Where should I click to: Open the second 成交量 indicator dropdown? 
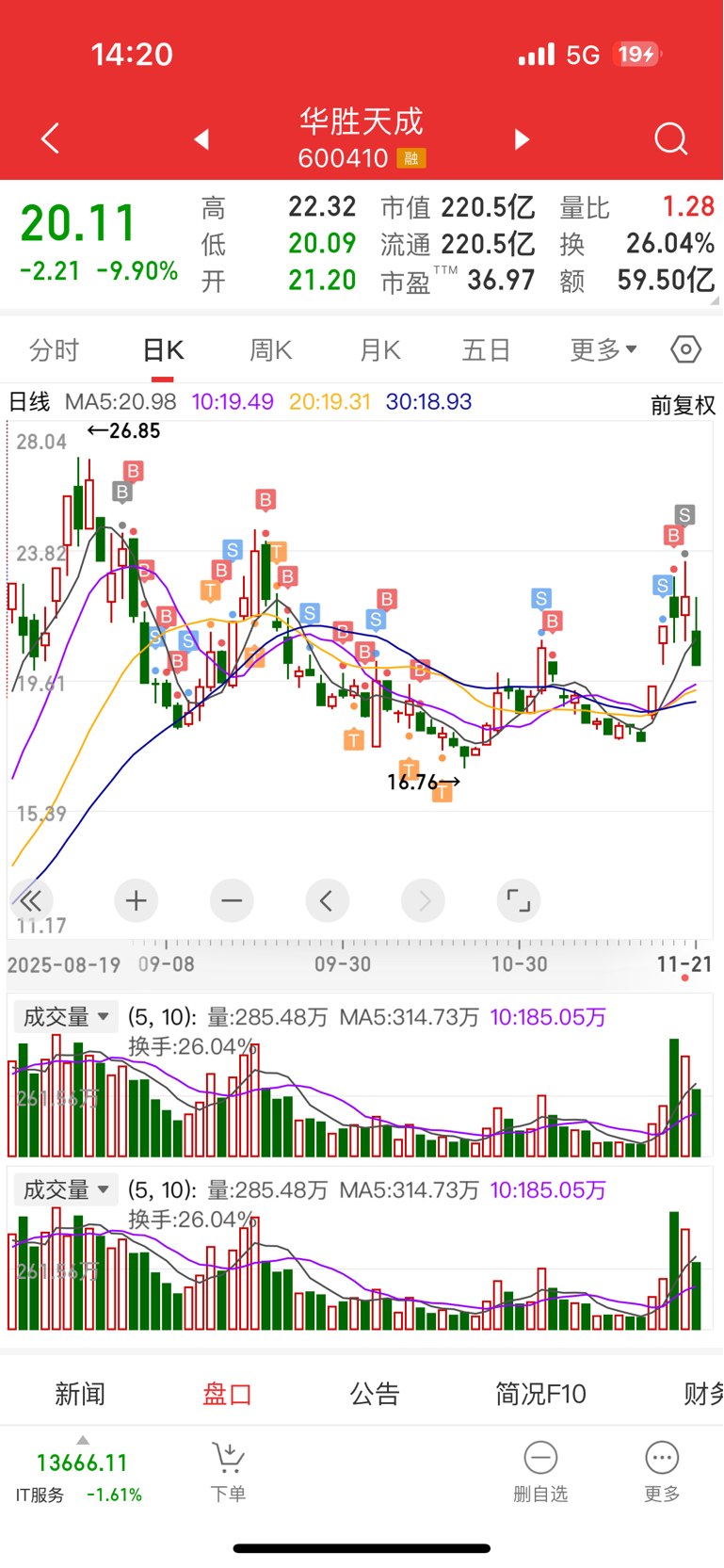65,1189
